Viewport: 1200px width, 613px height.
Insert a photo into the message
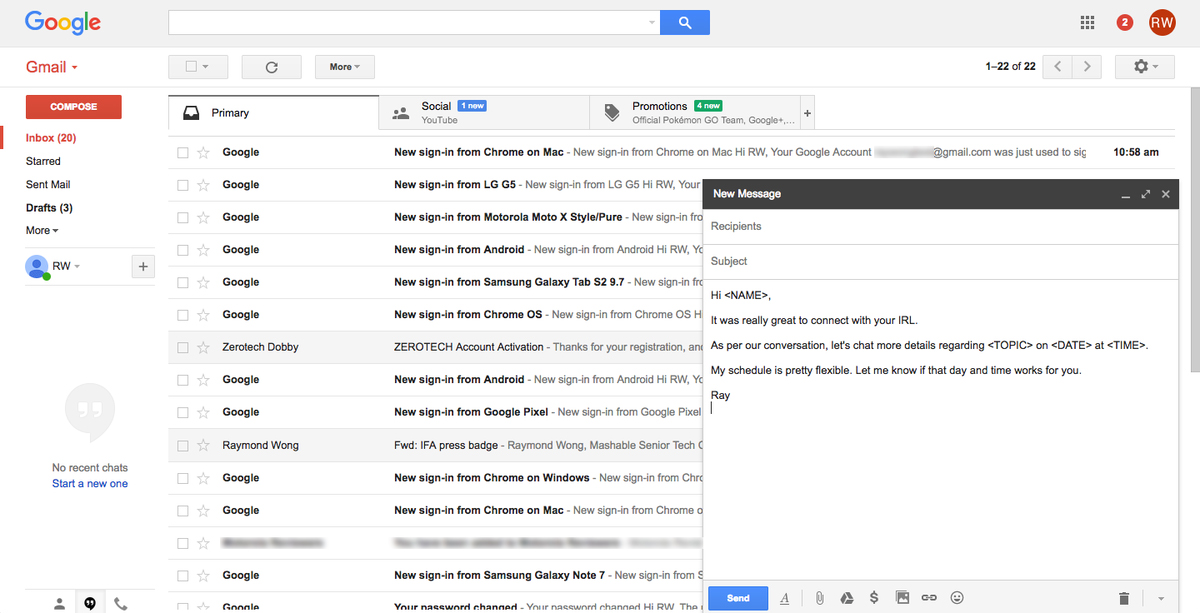pyautogui.click(x=901, y=598)
